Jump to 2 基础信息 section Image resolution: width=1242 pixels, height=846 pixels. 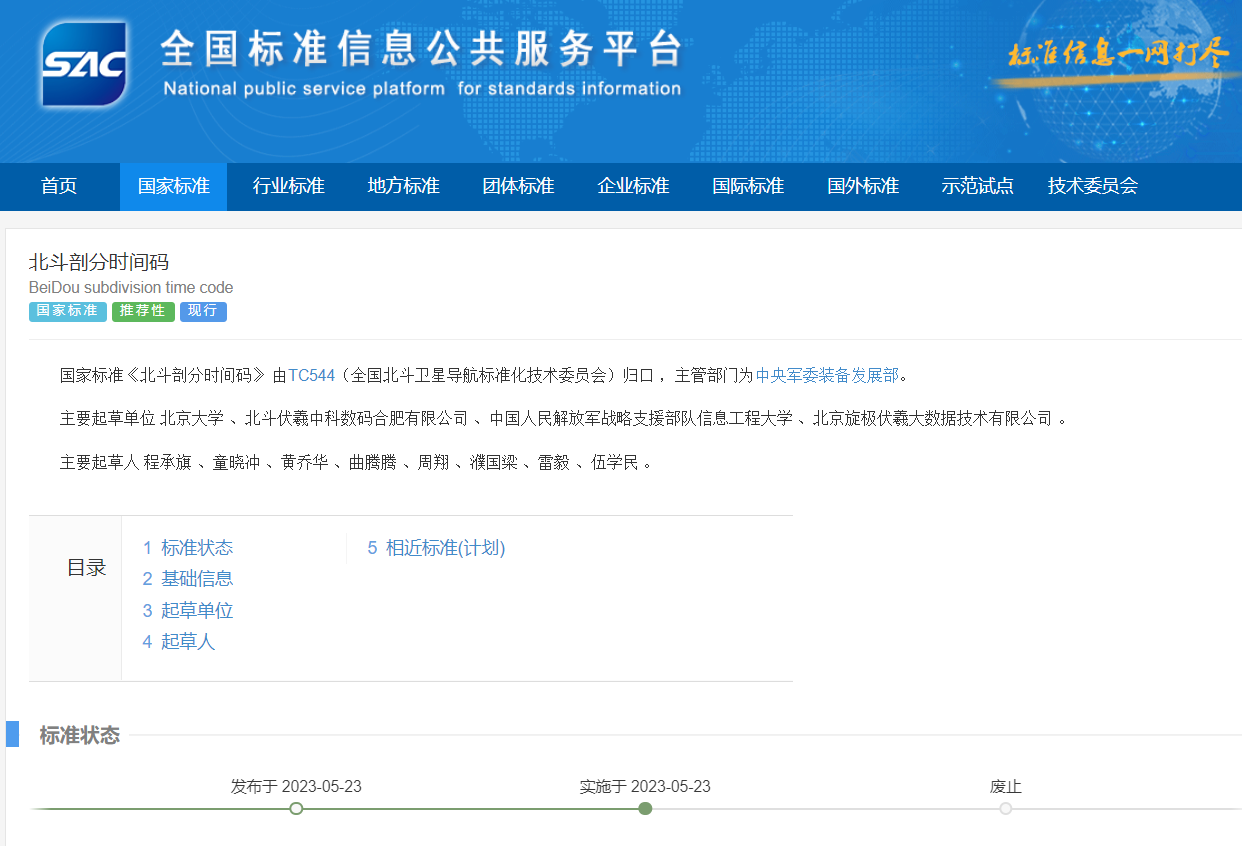(187, 579)
